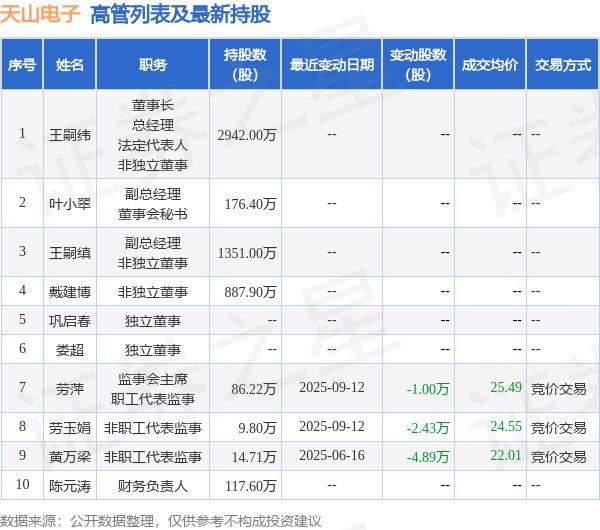Click serial number 10 in the table
The width and height of the screenshot is (600, 530).
tap(22, 484)
